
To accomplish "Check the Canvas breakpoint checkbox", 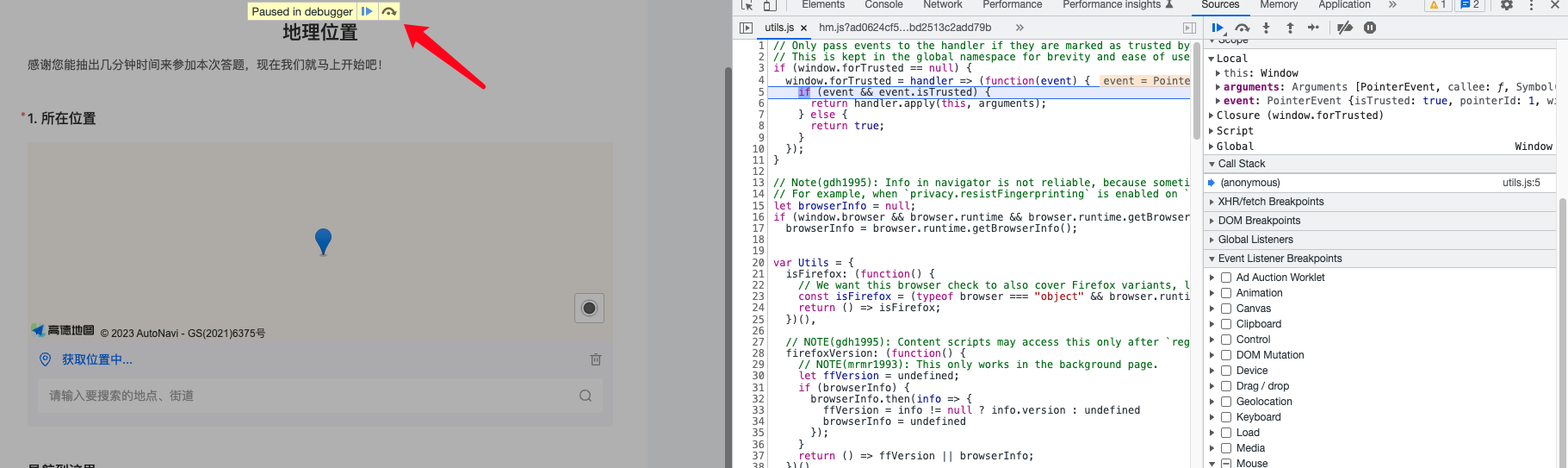I will (1226, 309).
